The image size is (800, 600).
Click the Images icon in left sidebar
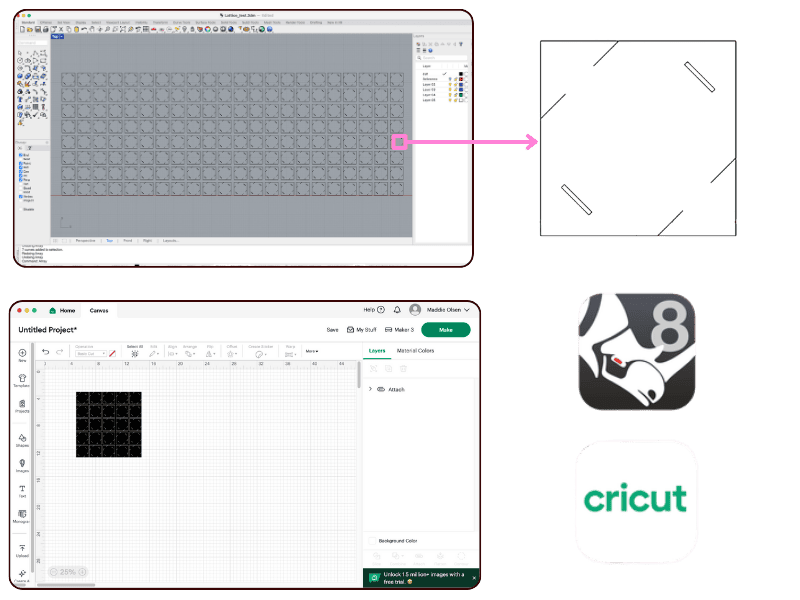[x=22, y=465]
